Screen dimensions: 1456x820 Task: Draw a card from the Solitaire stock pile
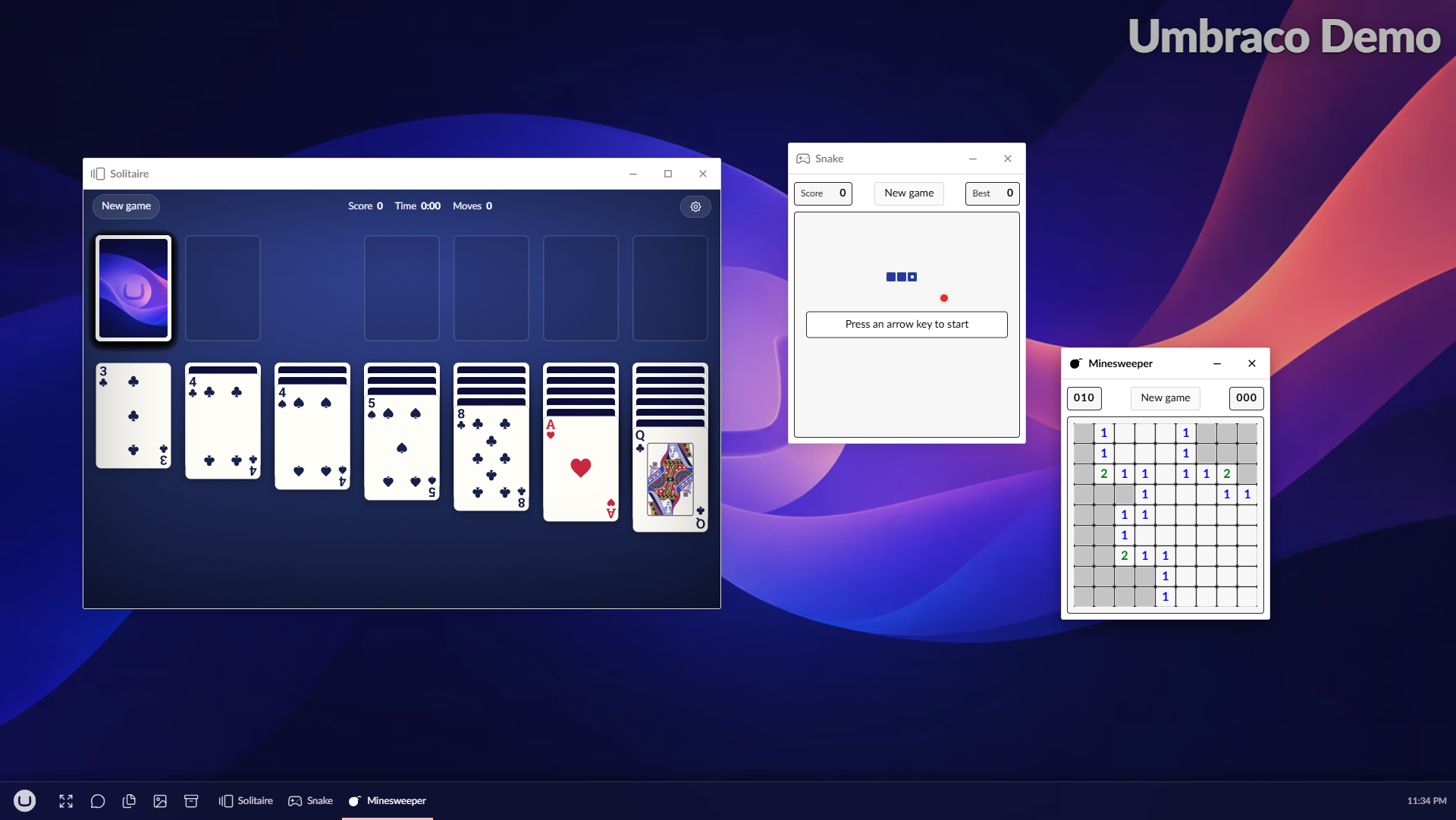[x=133, y=288]
